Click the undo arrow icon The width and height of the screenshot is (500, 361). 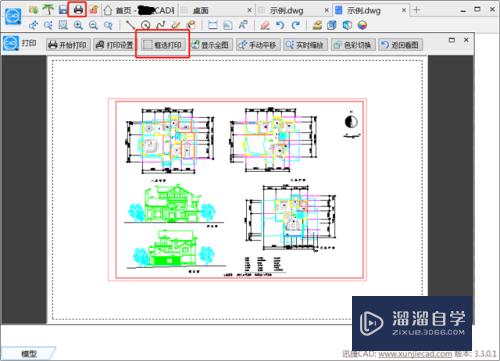[280, 25]
